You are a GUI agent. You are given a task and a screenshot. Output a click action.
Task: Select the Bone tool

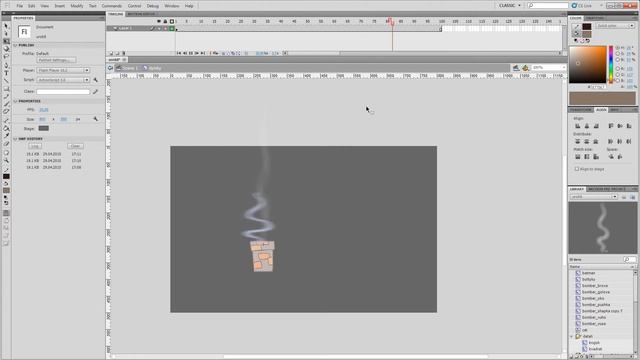pyautogui.click(x=6, y=120)
